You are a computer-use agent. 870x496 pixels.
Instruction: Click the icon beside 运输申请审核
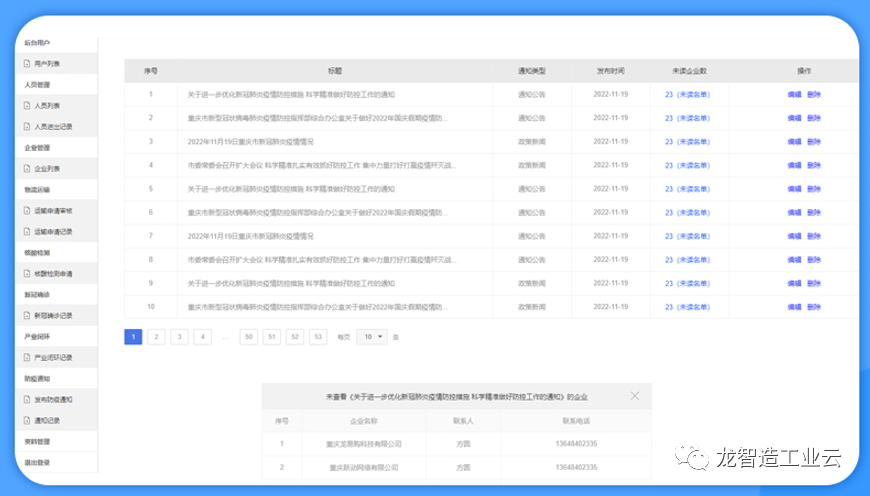pos(27,211)
